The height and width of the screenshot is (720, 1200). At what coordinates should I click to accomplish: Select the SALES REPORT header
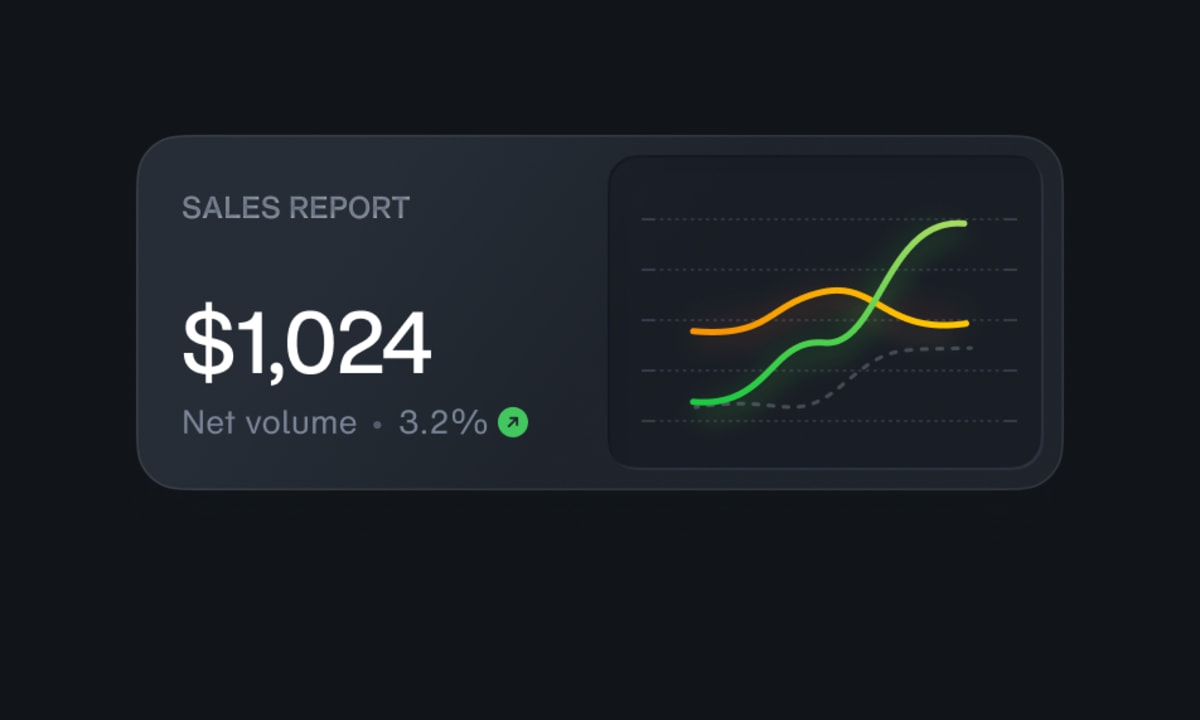pos(295,208)
